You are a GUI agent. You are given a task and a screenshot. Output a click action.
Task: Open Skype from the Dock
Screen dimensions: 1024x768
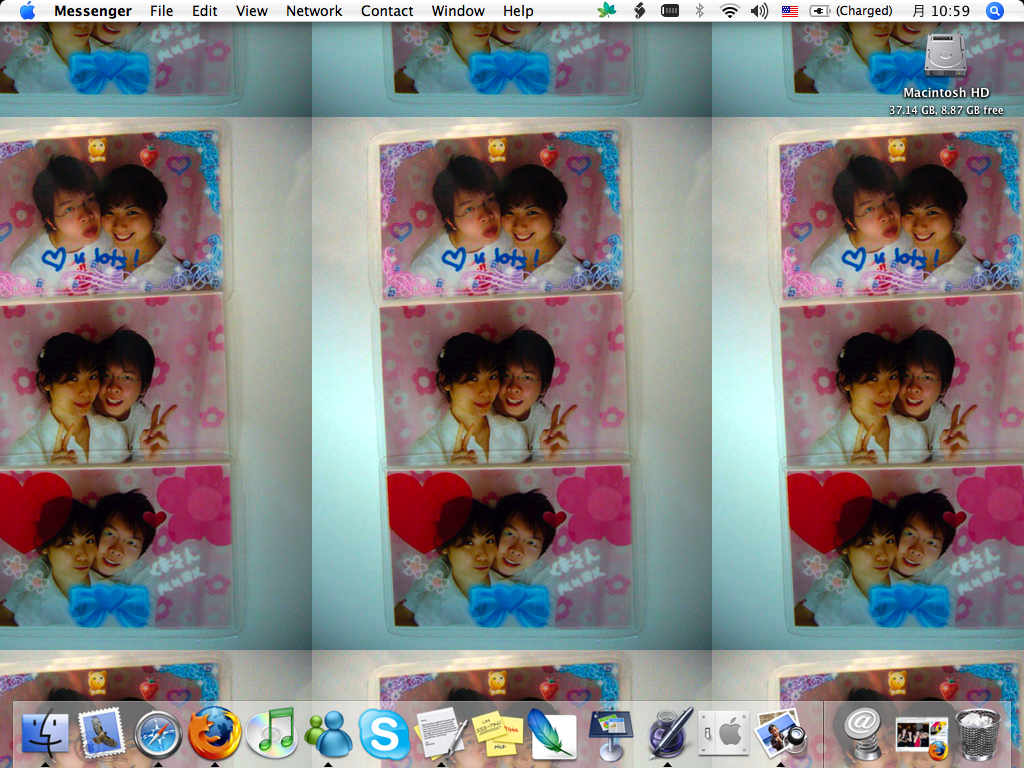[385, 734]
